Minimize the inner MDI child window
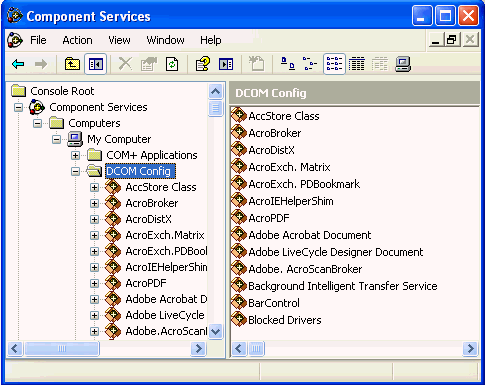This screenshot has width=485, height=385. point(436,40)
